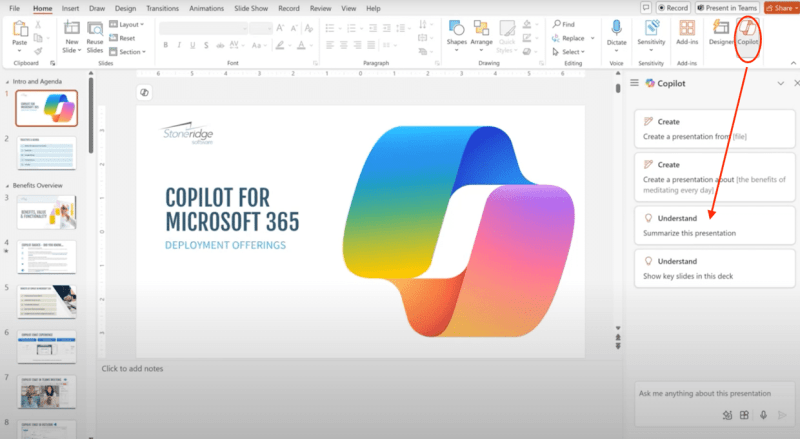
Task: Click the Record button in title bar
Action: pyautogui.click(x=673, y=8)
